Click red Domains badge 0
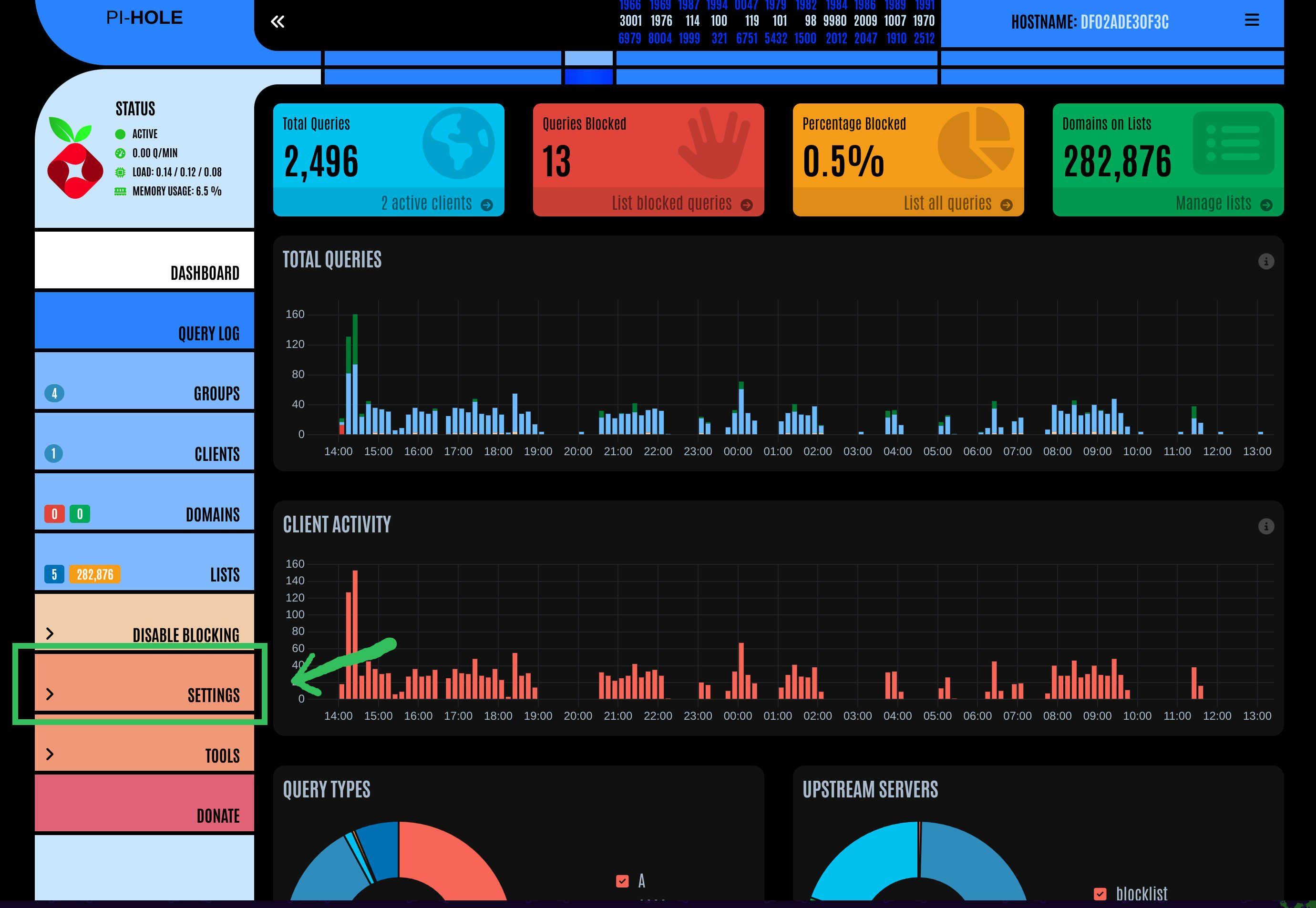 (x=55, y=514)
